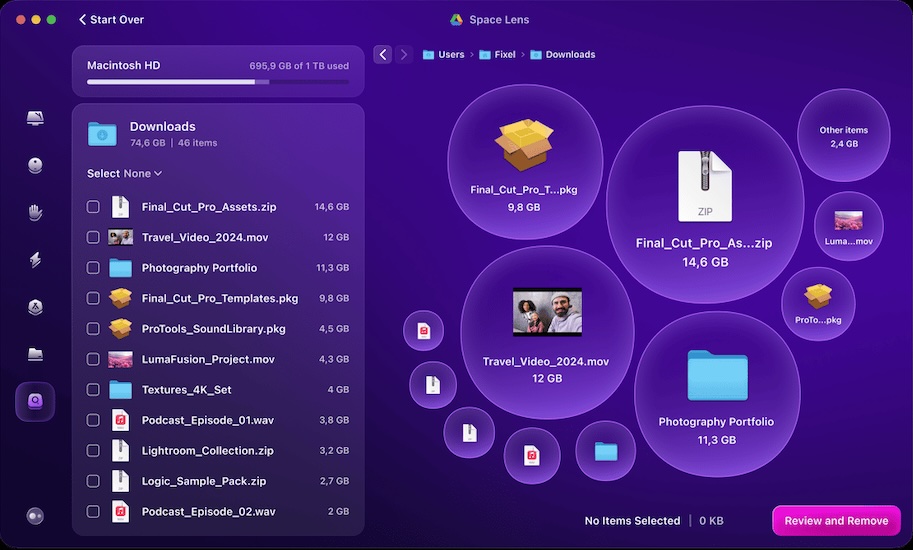Click the Photography Portfolio folder icon in list

click(x=121, y=268)
